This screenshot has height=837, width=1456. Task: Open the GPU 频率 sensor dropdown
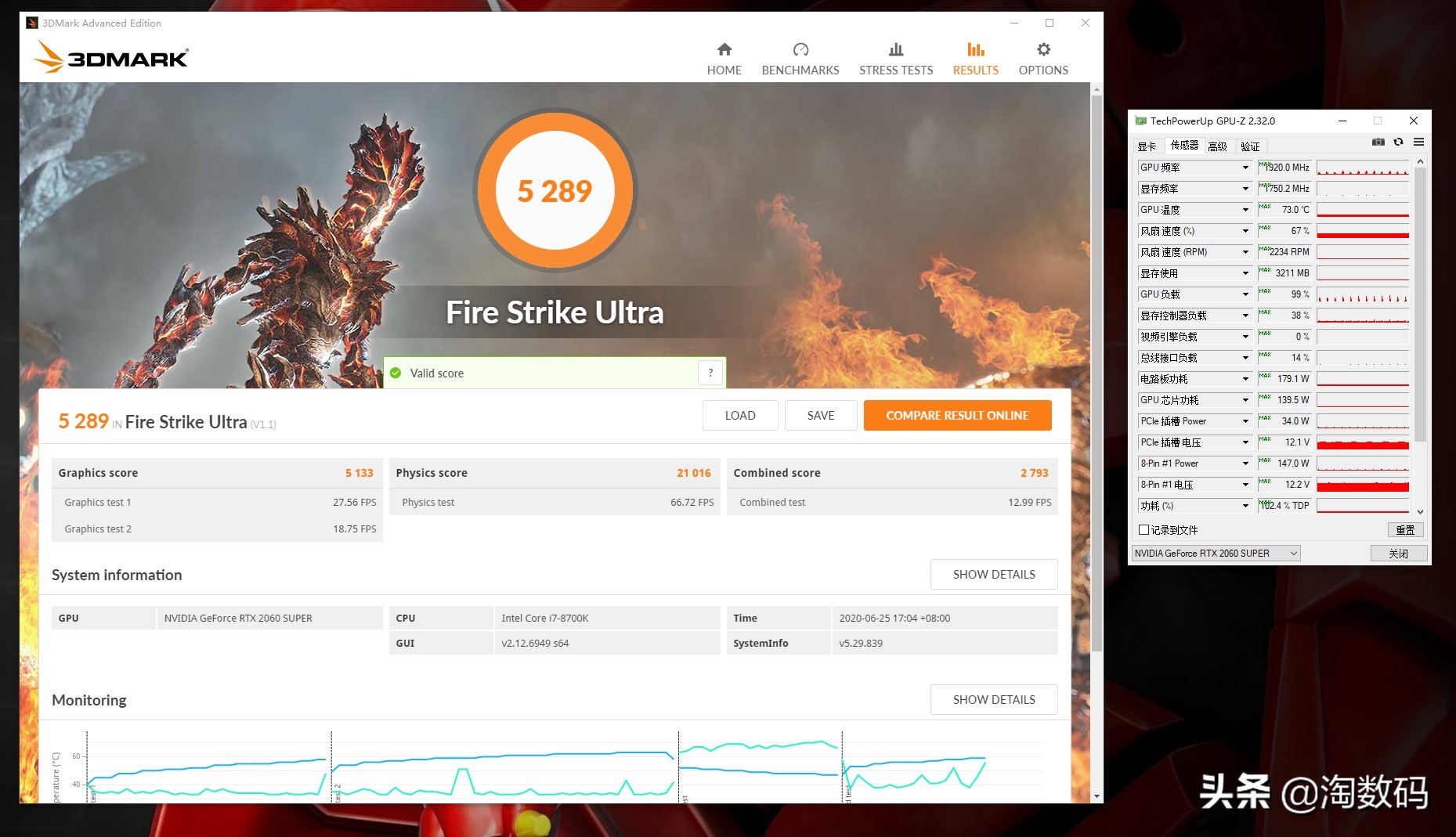1245,168
